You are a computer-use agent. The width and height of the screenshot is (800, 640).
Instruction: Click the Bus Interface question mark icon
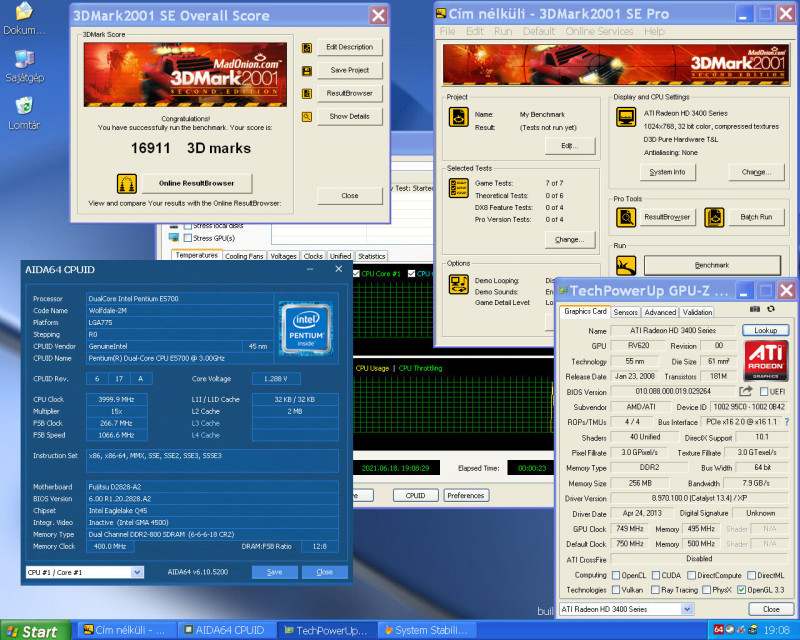pyautogui.click(x=787, y=422)
